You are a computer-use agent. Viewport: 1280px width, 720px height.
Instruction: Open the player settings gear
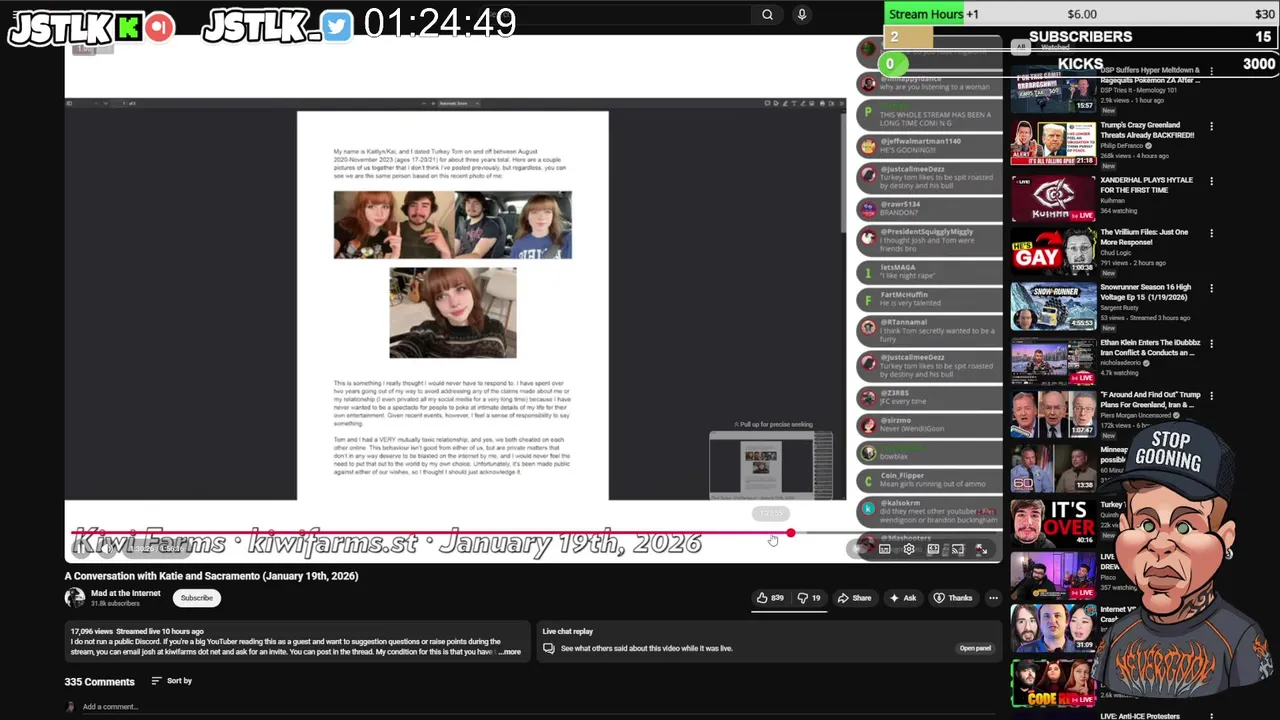click(909, 549)
